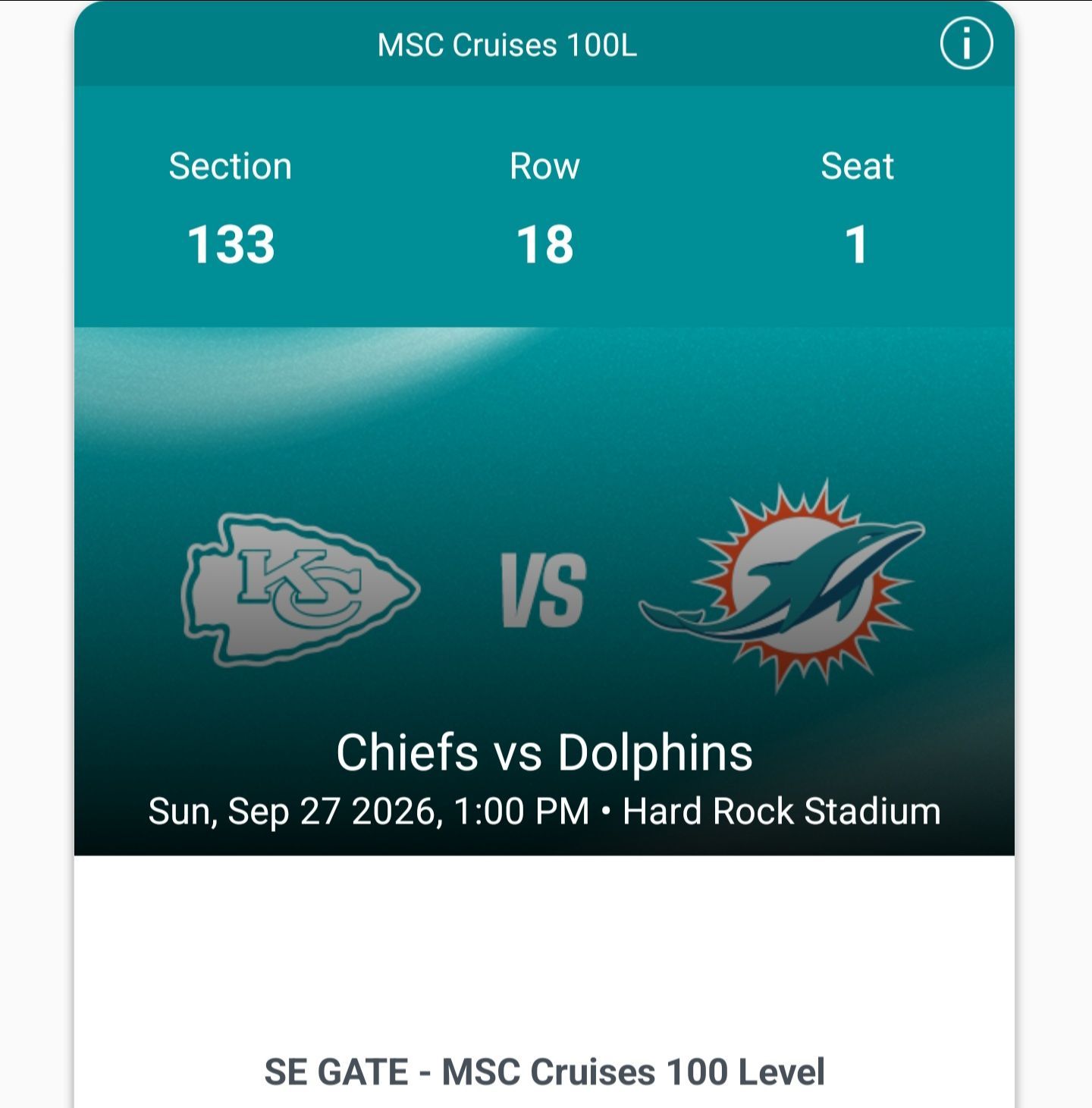Tap section number 133
The height and width of the screenshot is (1108, 1092).
point(231,245)
